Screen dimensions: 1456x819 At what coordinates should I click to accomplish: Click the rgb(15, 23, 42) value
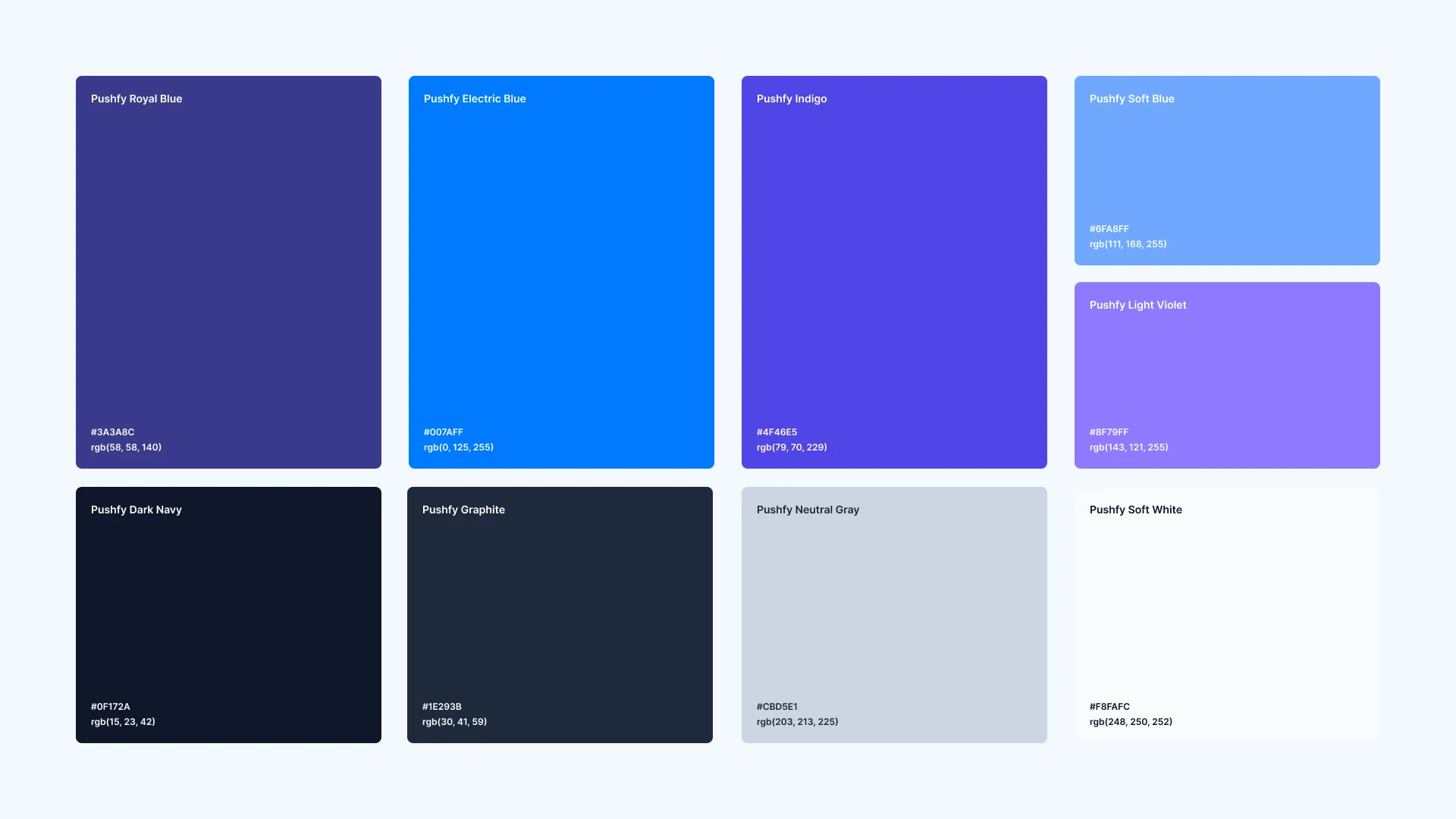(123, 722)
